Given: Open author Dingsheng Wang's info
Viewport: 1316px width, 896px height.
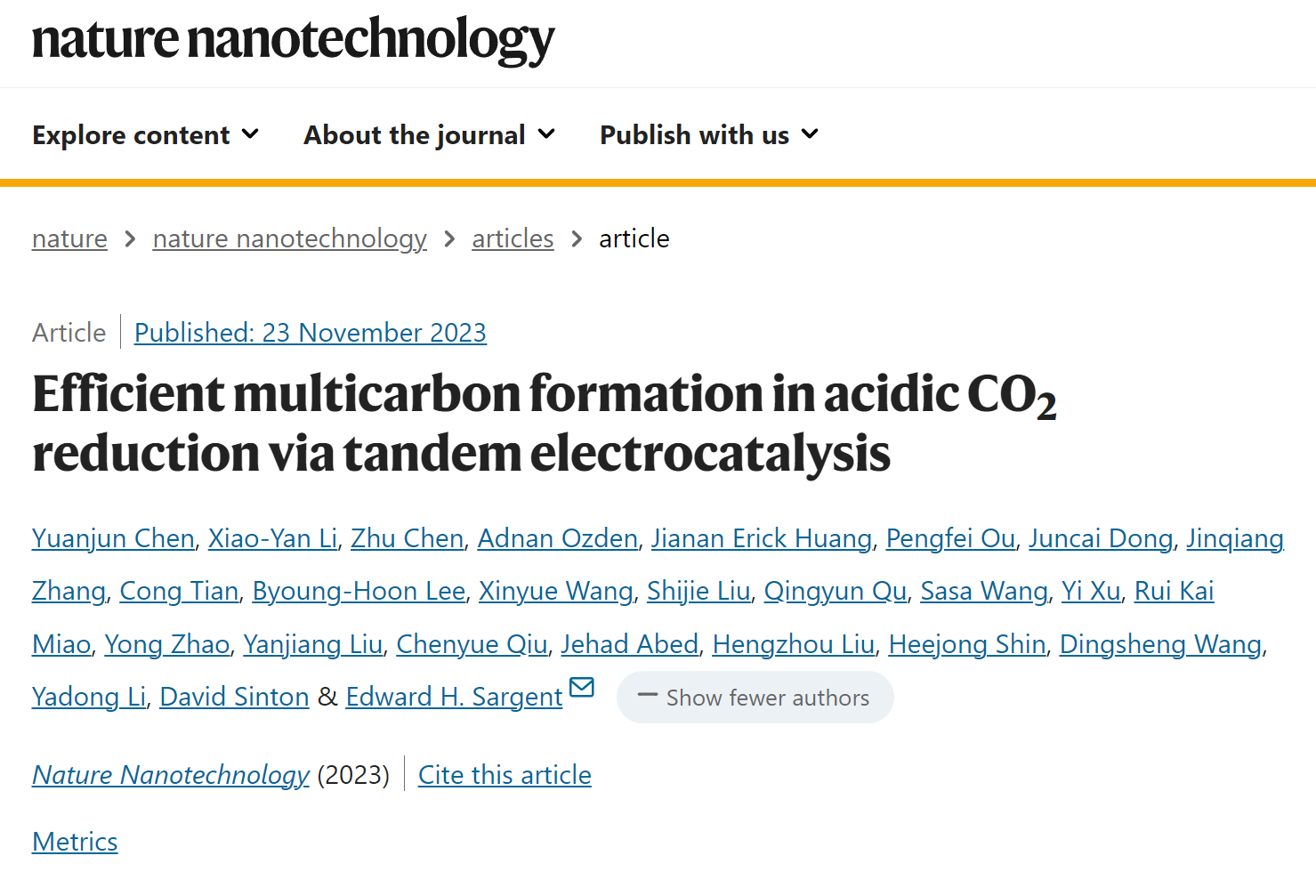Looking at the screenshot, I should [x=1160, y=644].
